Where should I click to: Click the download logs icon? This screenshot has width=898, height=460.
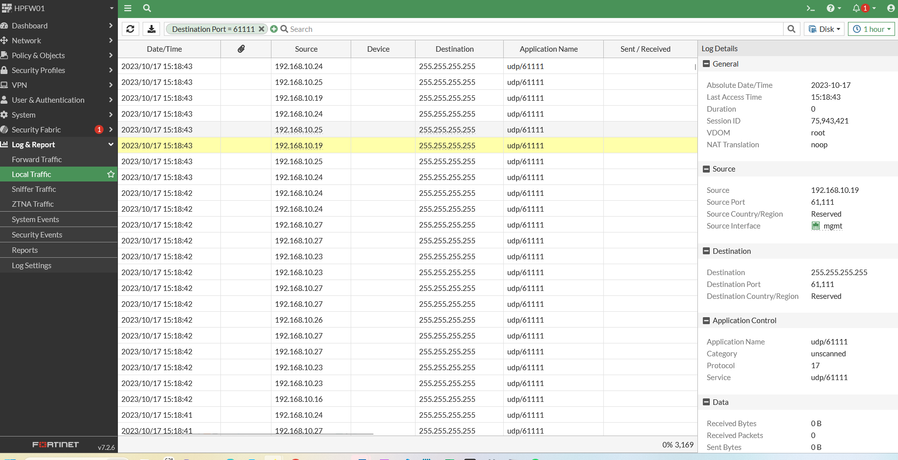click(x=151, y=29)
